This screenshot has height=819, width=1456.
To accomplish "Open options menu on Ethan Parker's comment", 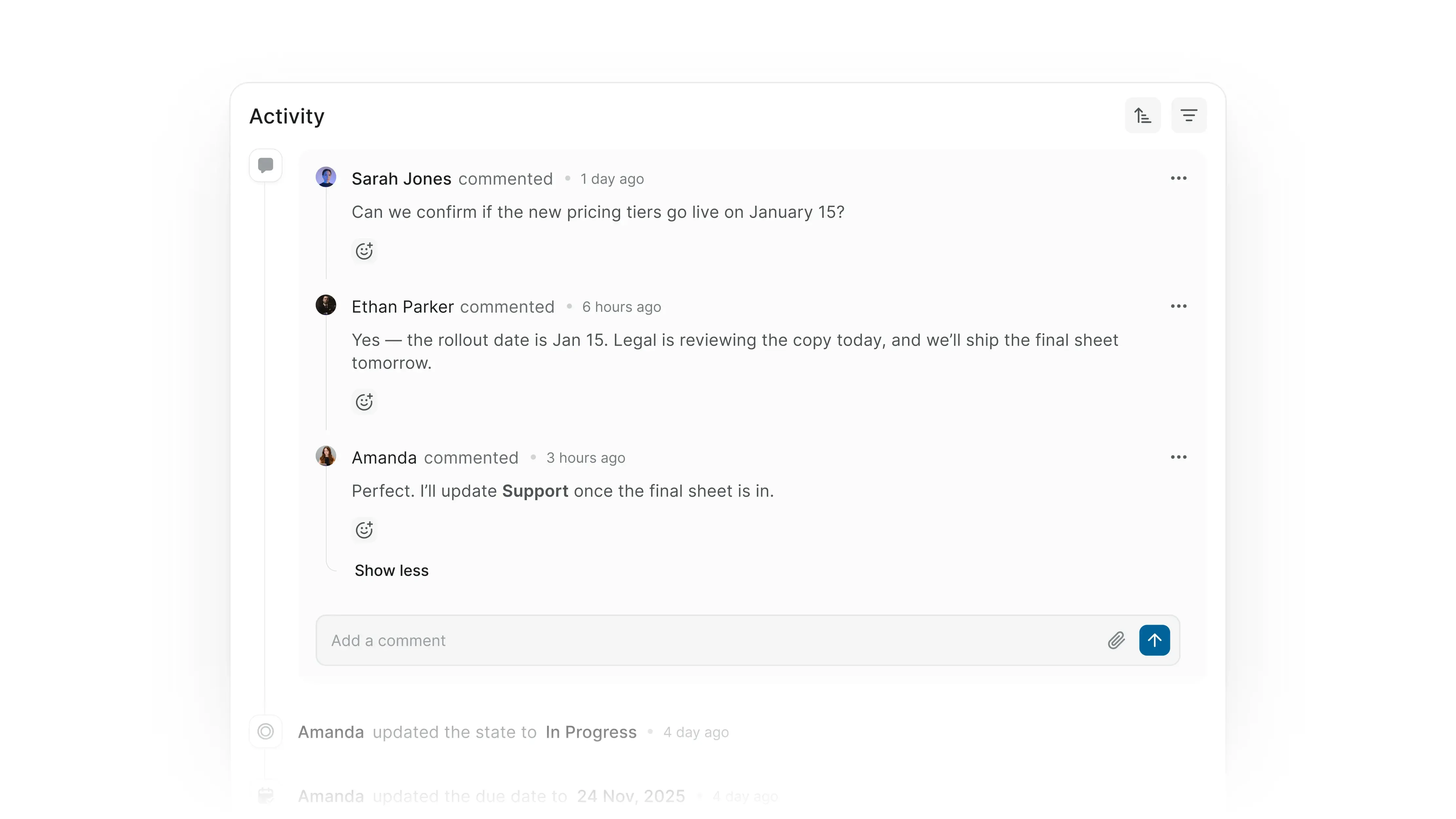I will 1179,306.
